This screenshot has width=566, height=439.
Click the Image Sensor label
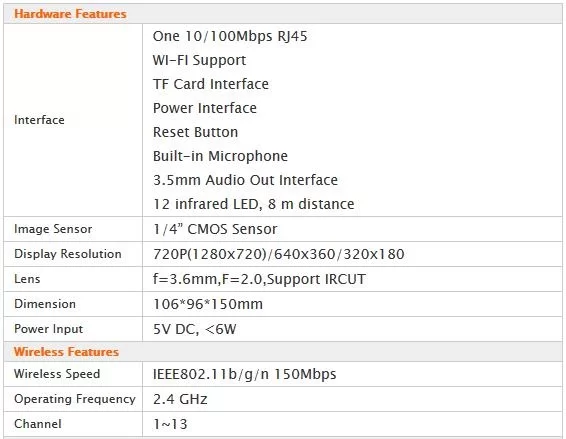point(53,229)
